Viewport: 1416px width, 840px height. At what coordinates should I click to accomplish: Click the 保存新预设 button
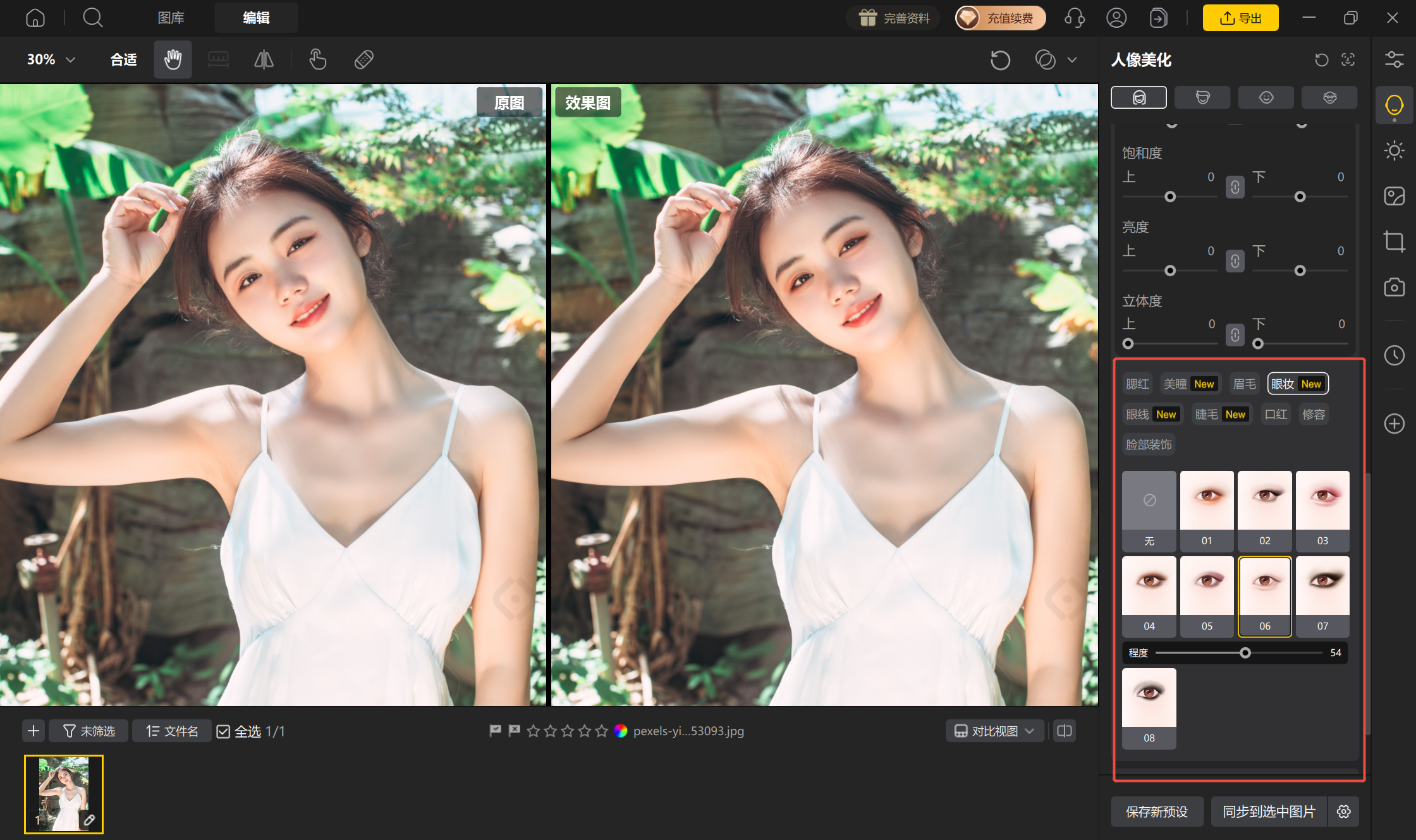pyautogui.click(x=1157, y=812)
